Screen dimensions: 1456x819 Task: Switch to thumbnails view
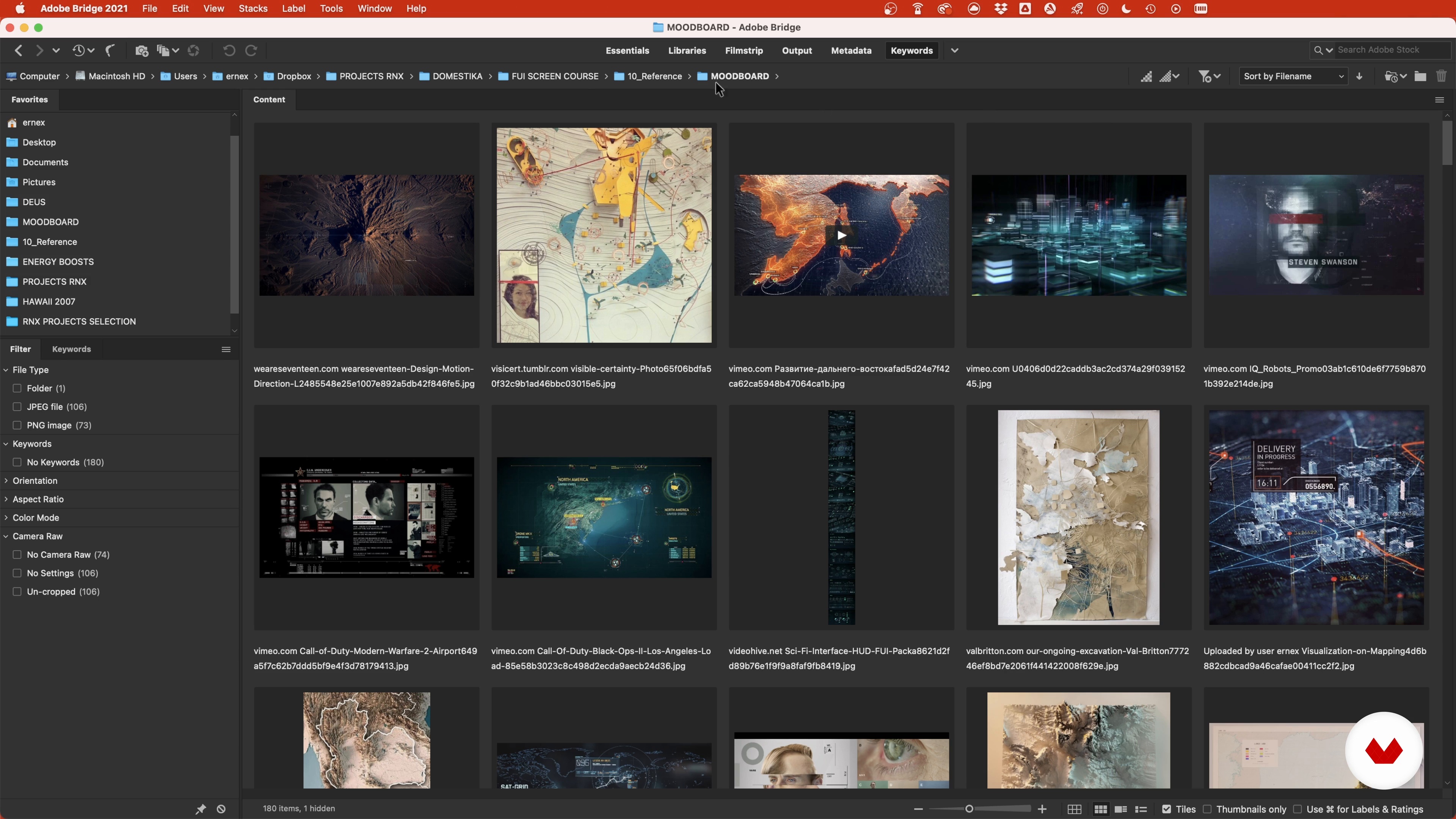pos(1100,810)
